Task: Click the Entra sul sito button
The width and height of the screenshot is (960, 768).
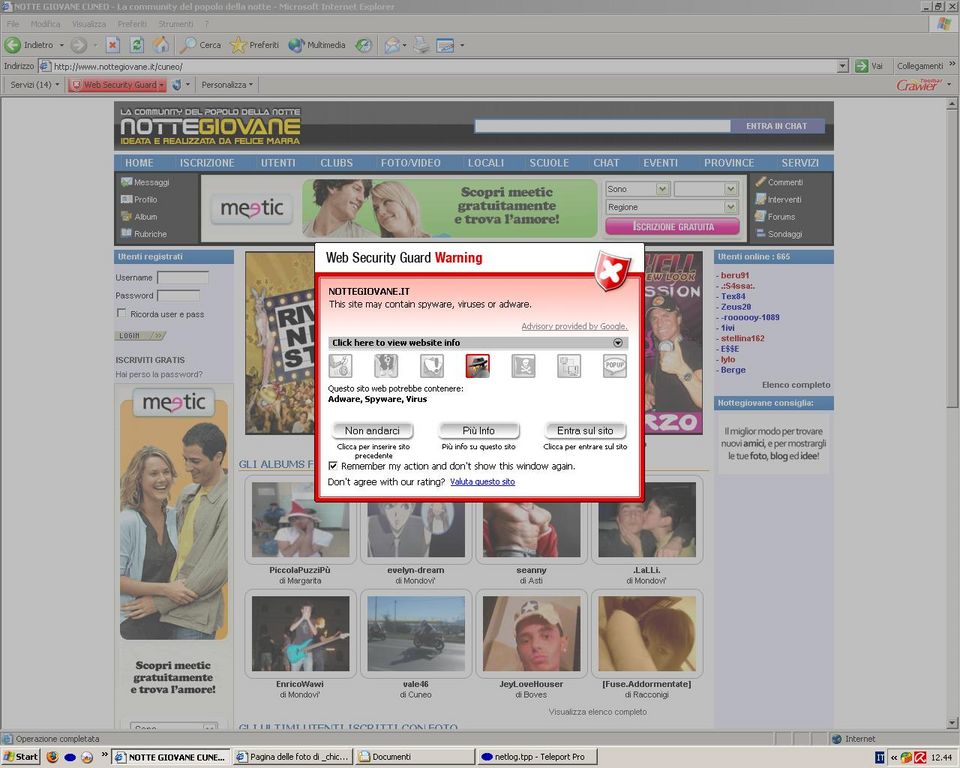Action: [x=585, y=430]
